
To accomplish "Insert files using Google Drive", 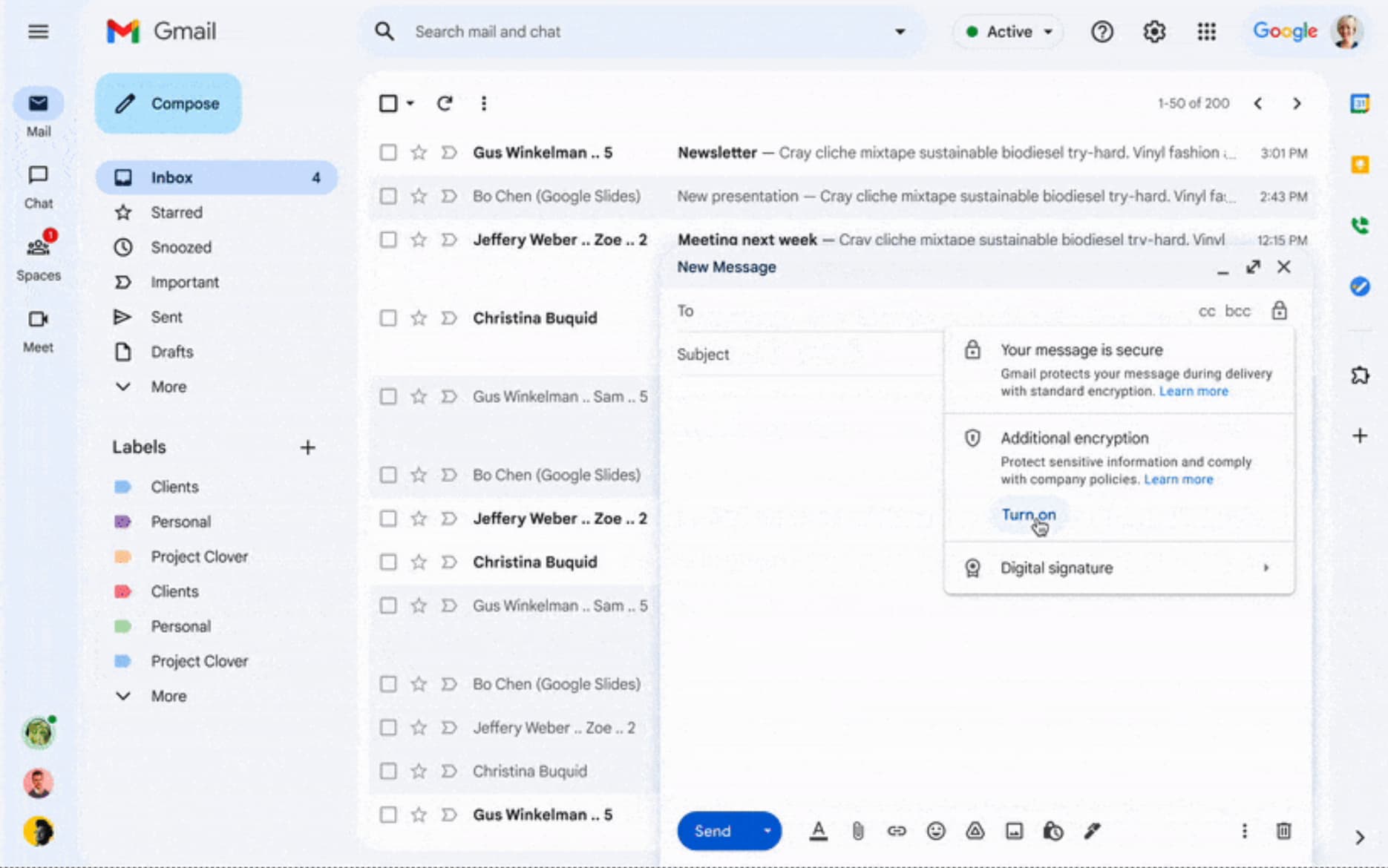I will [x=975, y=831].
